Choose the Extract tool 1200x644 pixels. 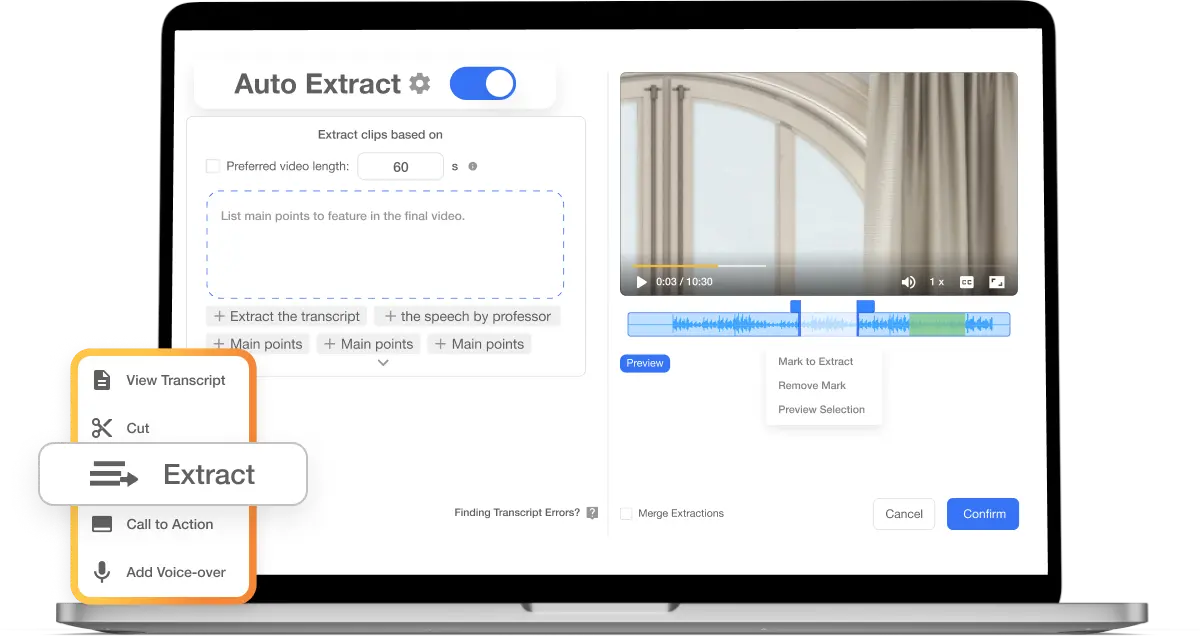click(x=173, y=474)
